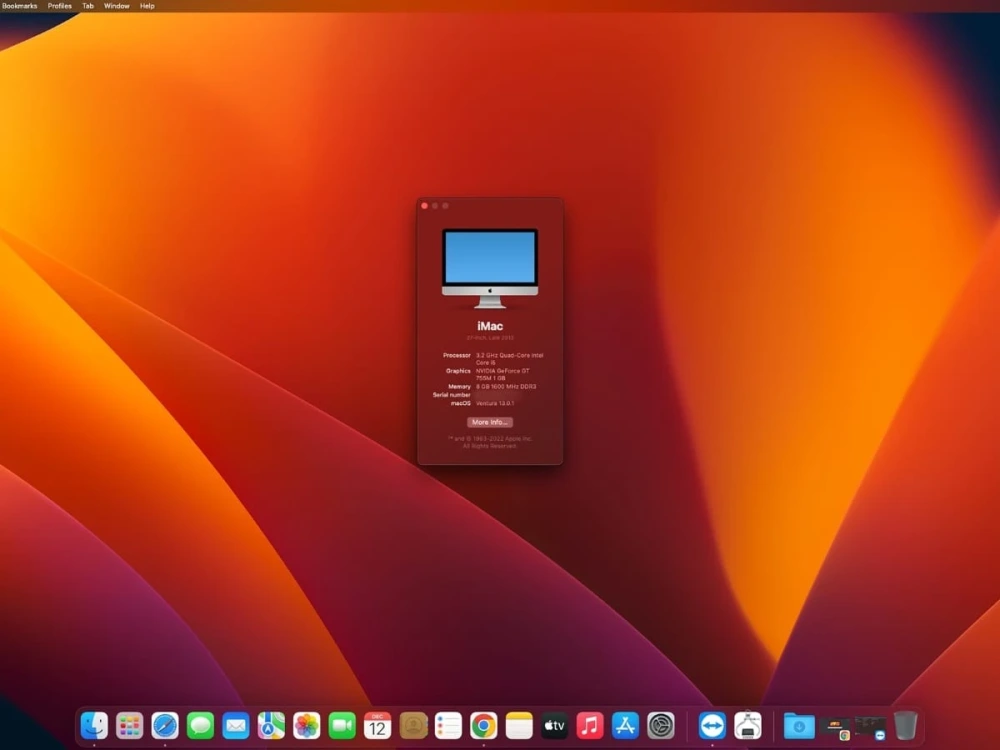The height and width of the screenshot is (750, 1000).
Task: Launch Safari from the dock
Action: click(165, 725)
